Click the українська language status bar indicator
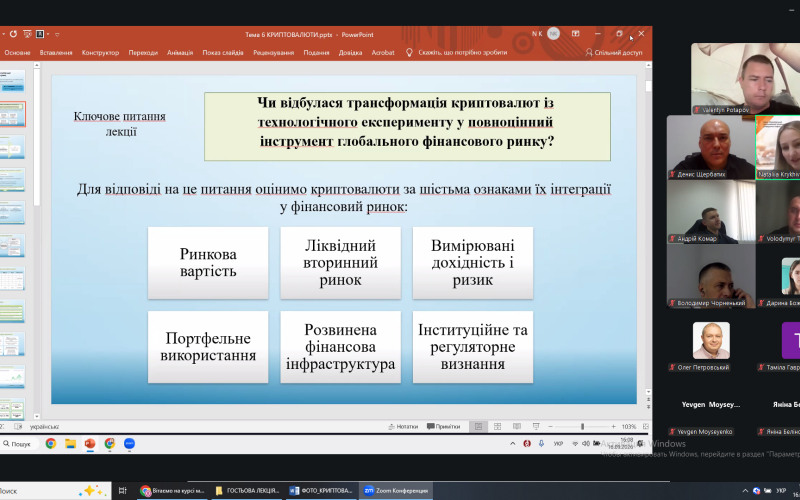Image resolution: width=800 pixels, height=500 pixels. tap(44, 427)
